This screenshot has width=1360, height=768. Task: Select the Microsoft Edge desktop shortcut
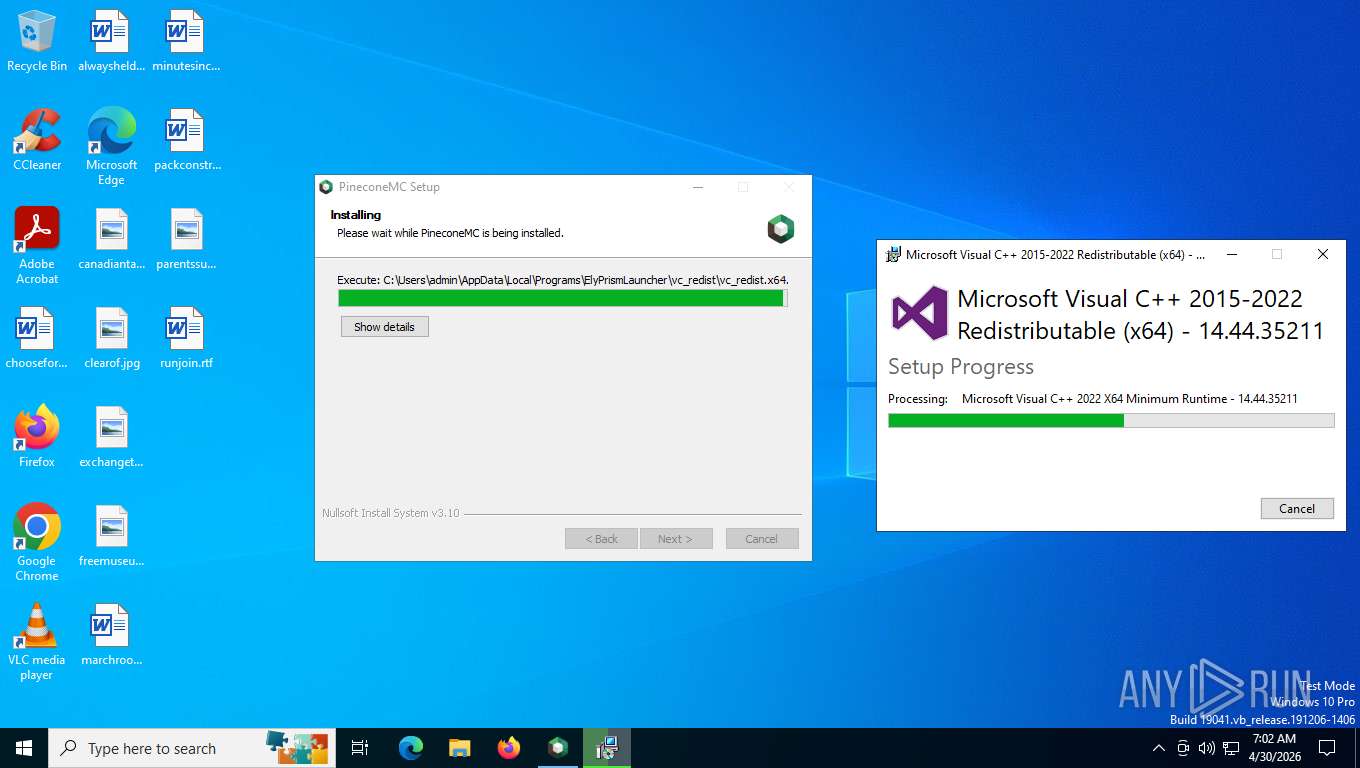111,147
